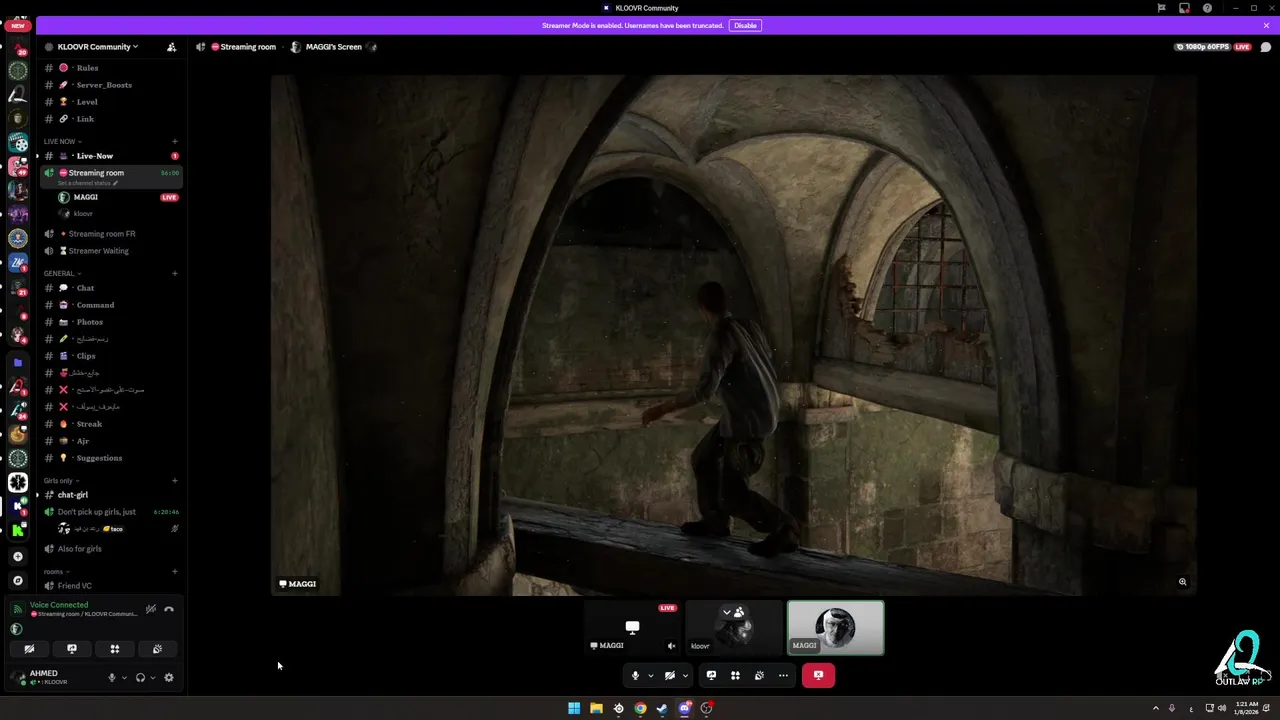This screenshot has width=1280, height=720.
Task: Open the Streak channel
Action: tap(111, 424)
